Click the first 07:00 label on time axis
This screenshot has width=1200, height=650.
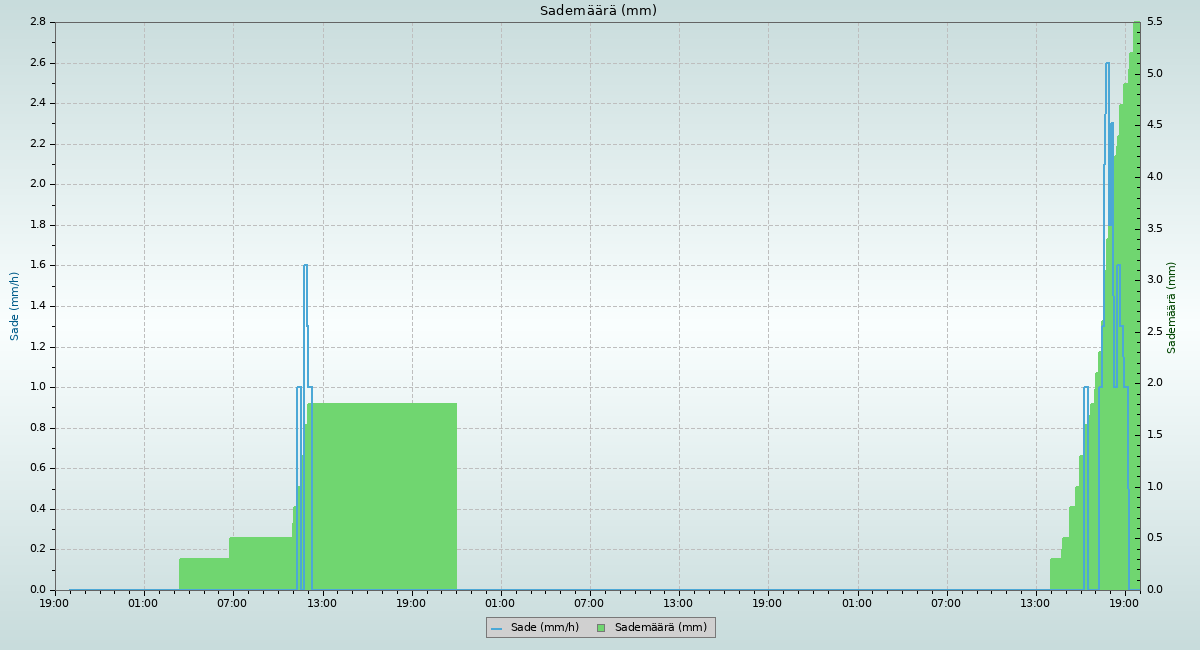(x=232, y=603)
